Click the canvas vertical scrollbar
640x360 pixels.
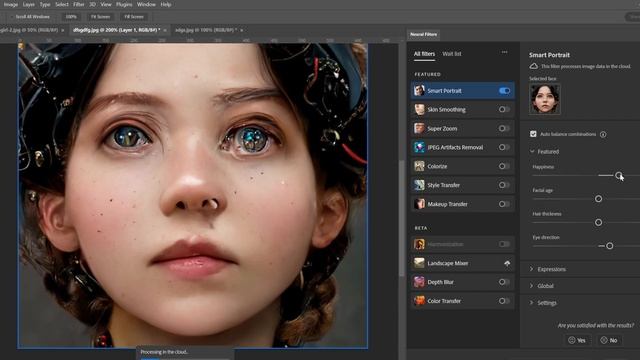pos(402,218)
